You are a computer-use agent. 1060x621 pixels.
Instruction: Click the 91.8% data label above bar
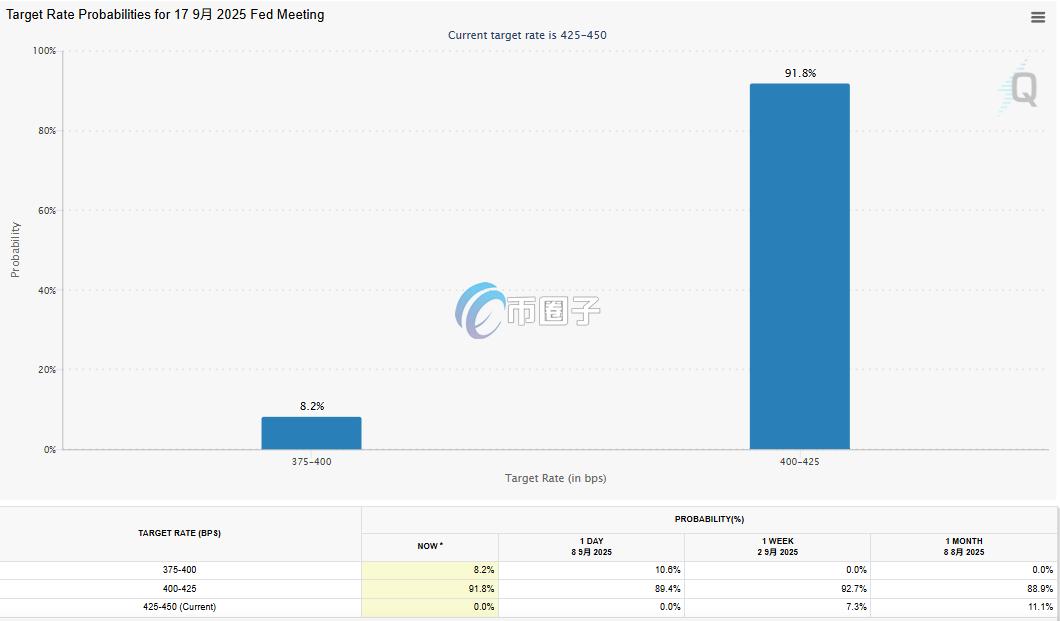pos(800,73)
